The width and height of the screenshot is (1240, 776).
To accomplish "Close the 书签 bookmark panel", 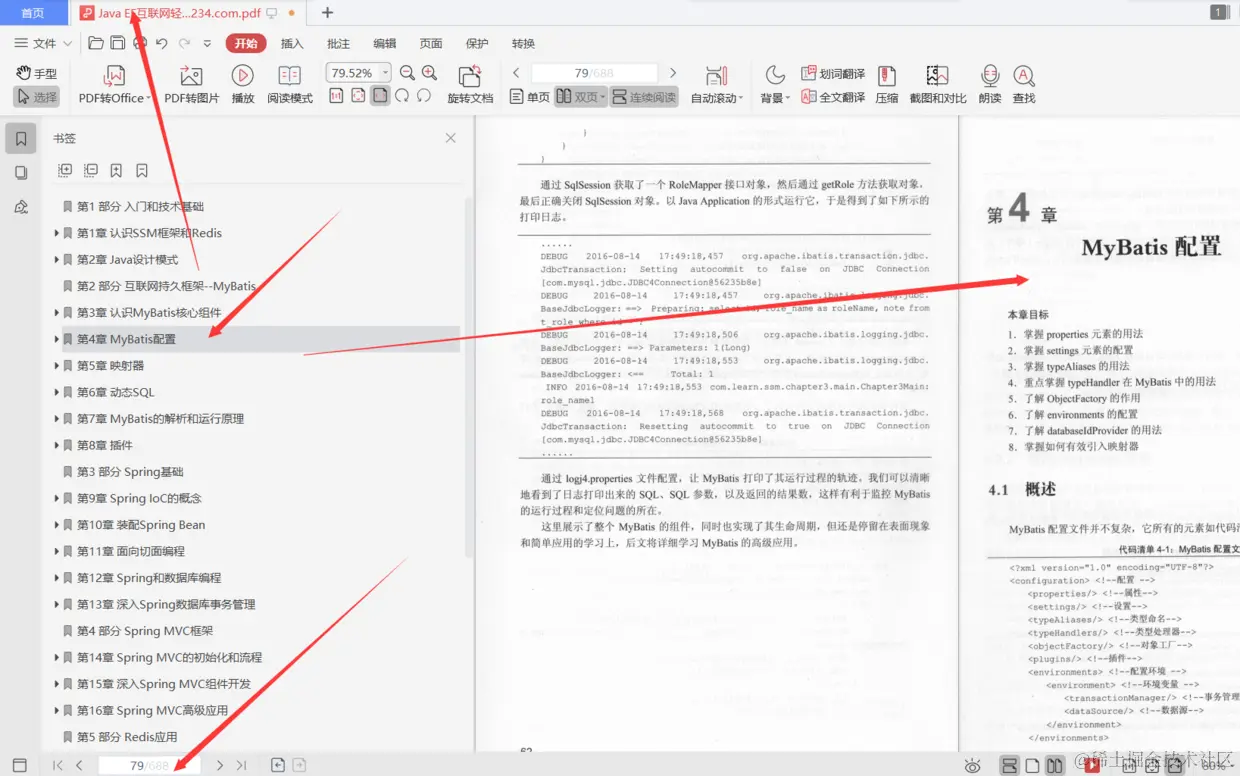I will click(x=450, y=138).
